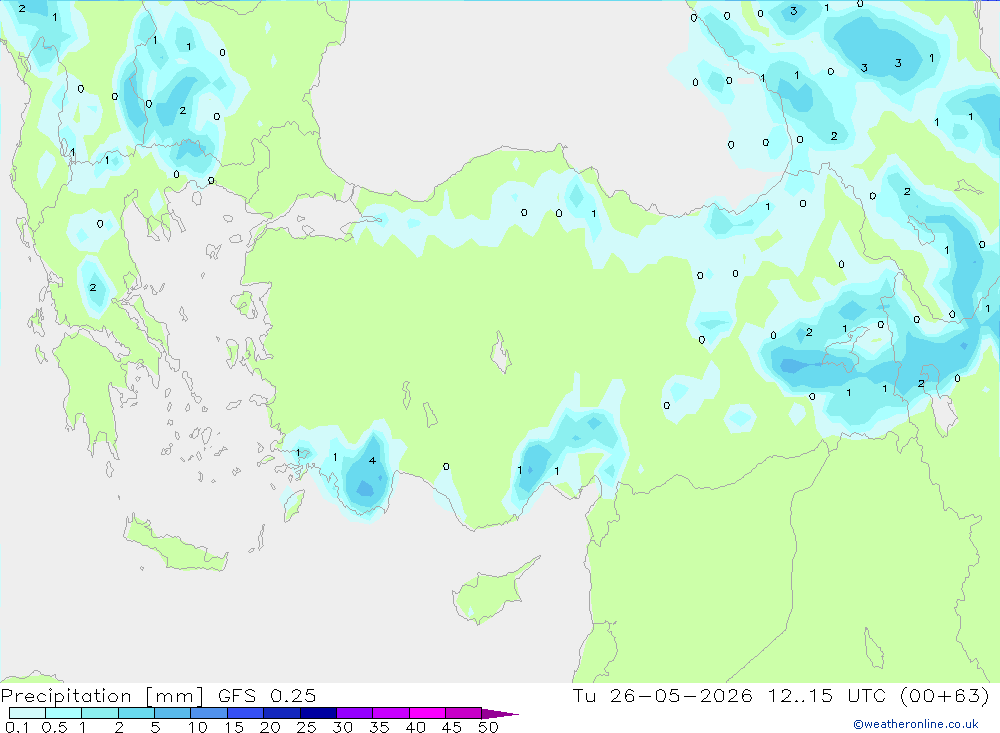Click the '12..15 UTC' time text
1000x733 pixels.
(x=827, y=695)
